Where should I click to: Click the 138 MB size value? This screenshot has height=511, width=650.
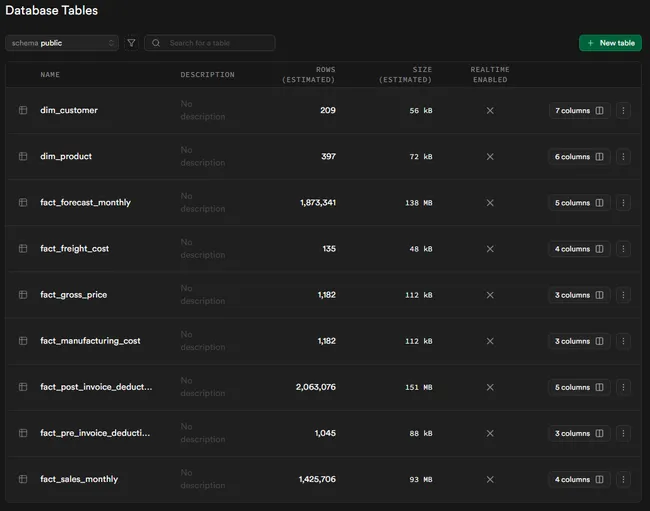[419, 203]
